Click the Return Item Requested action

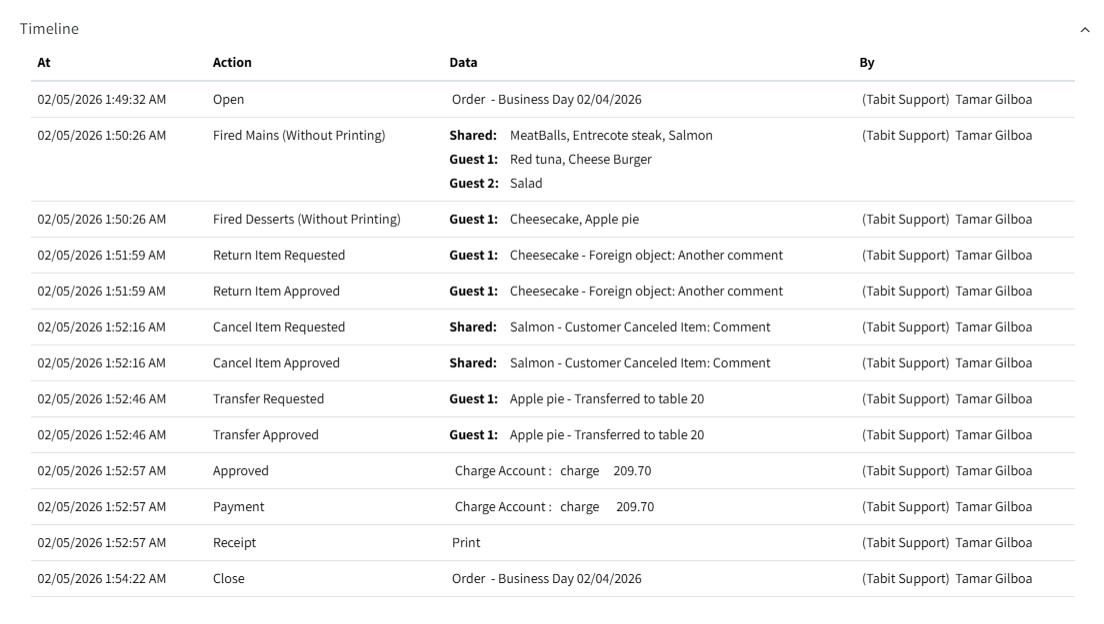tap(279, 255)
